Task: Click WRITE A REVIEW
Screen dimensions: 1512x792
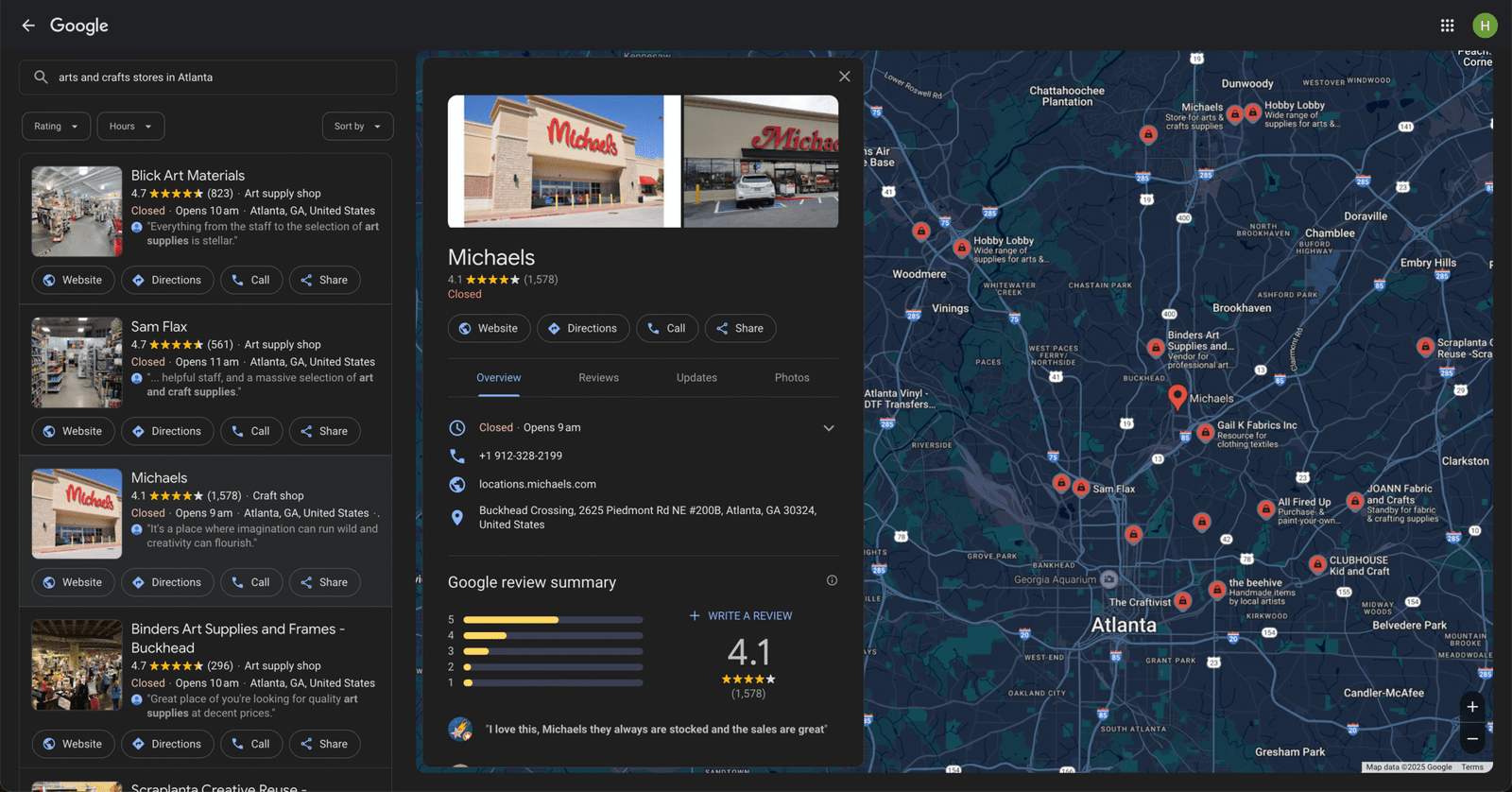Action: click(x=741, y=615)
